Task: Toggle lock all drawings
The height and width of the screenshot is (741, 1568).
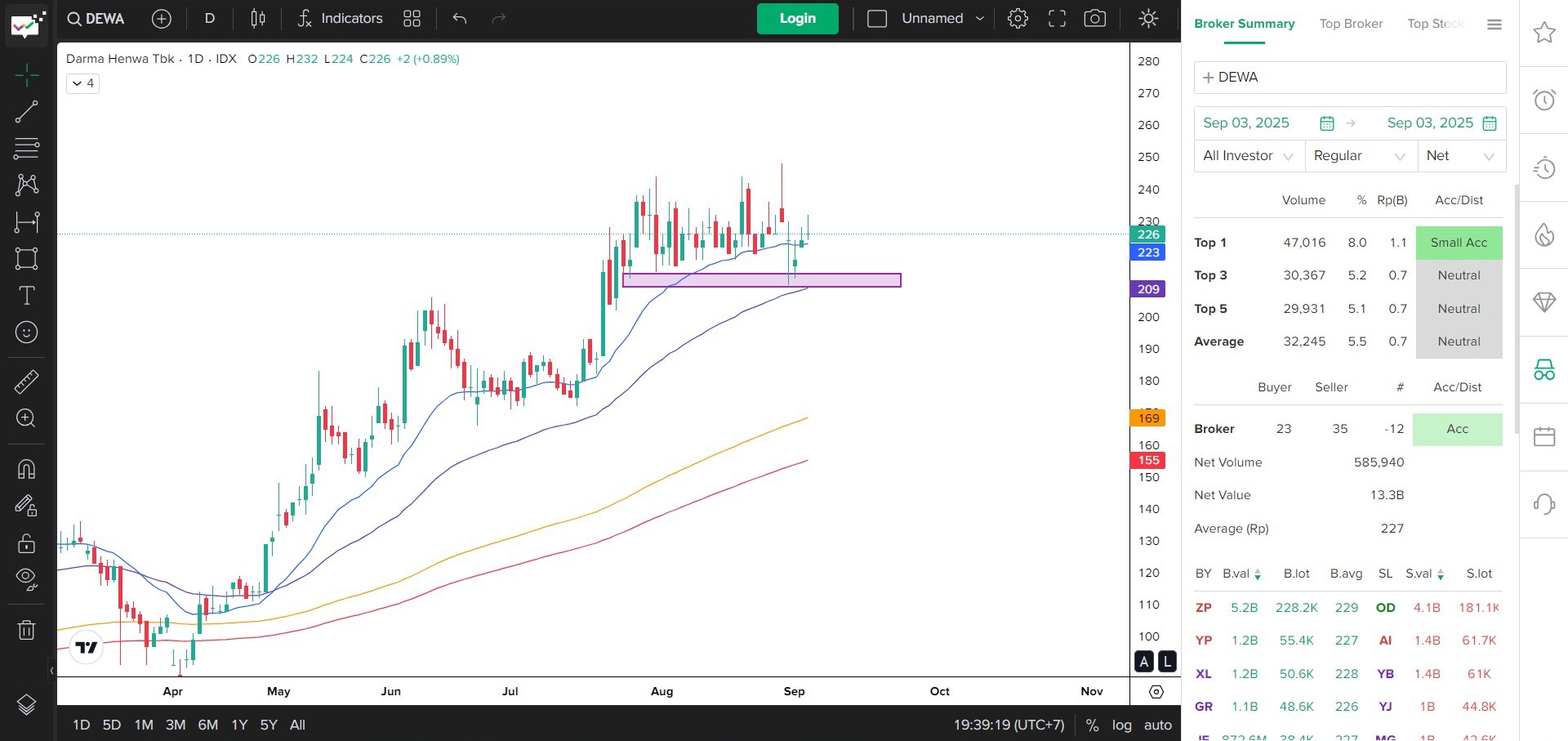Action: click(26, 542)
